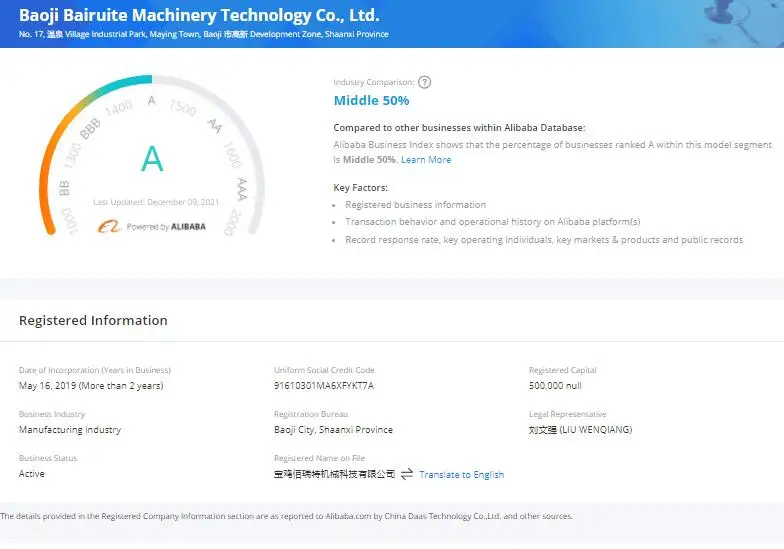The width and height of the screenshot is (784, 549).
Task: Click the Industry Comparison help question mark icon
Action: tap(425, 82)
